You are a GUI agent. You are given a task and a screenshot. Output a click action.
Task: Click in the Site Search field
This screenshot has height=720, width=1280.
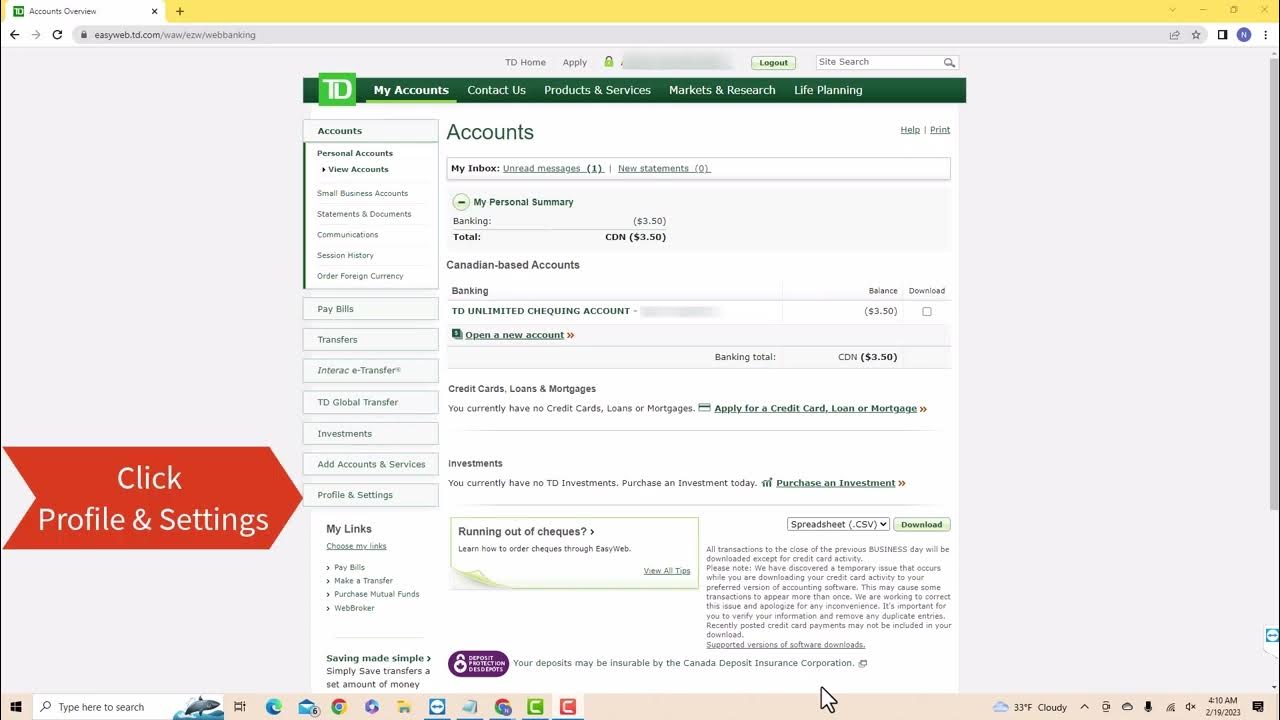(878, 62)
